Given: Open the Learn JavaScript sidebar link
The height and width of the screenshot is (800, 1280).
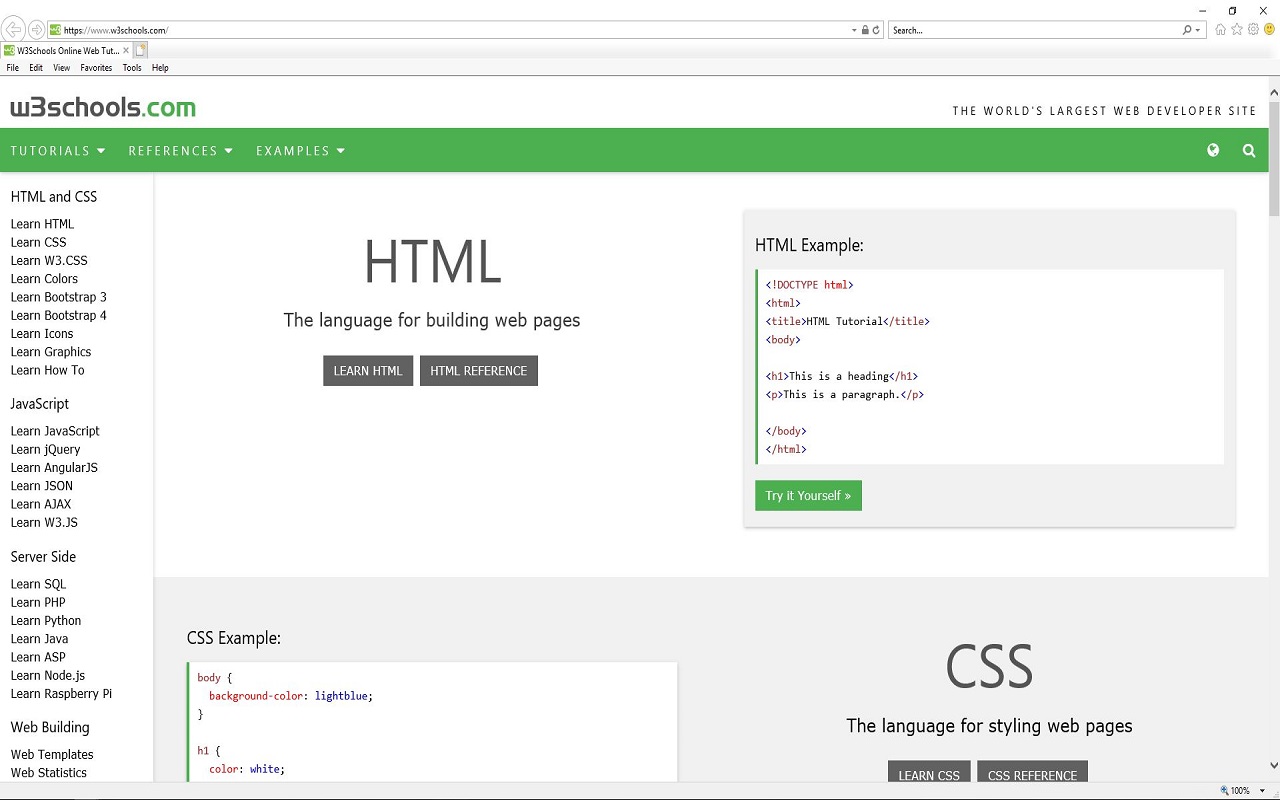Looking at the screenshot, I should (x=55, y=431).
